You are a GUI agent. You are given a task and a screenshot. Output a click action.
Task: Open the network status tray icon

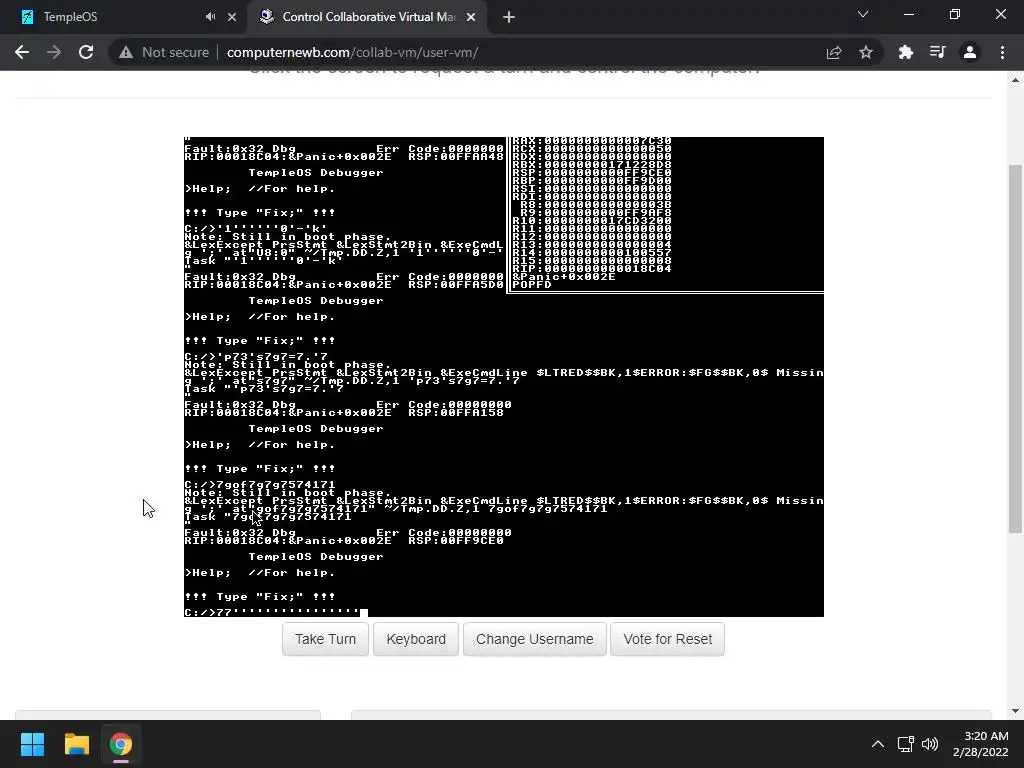(906, 744)
